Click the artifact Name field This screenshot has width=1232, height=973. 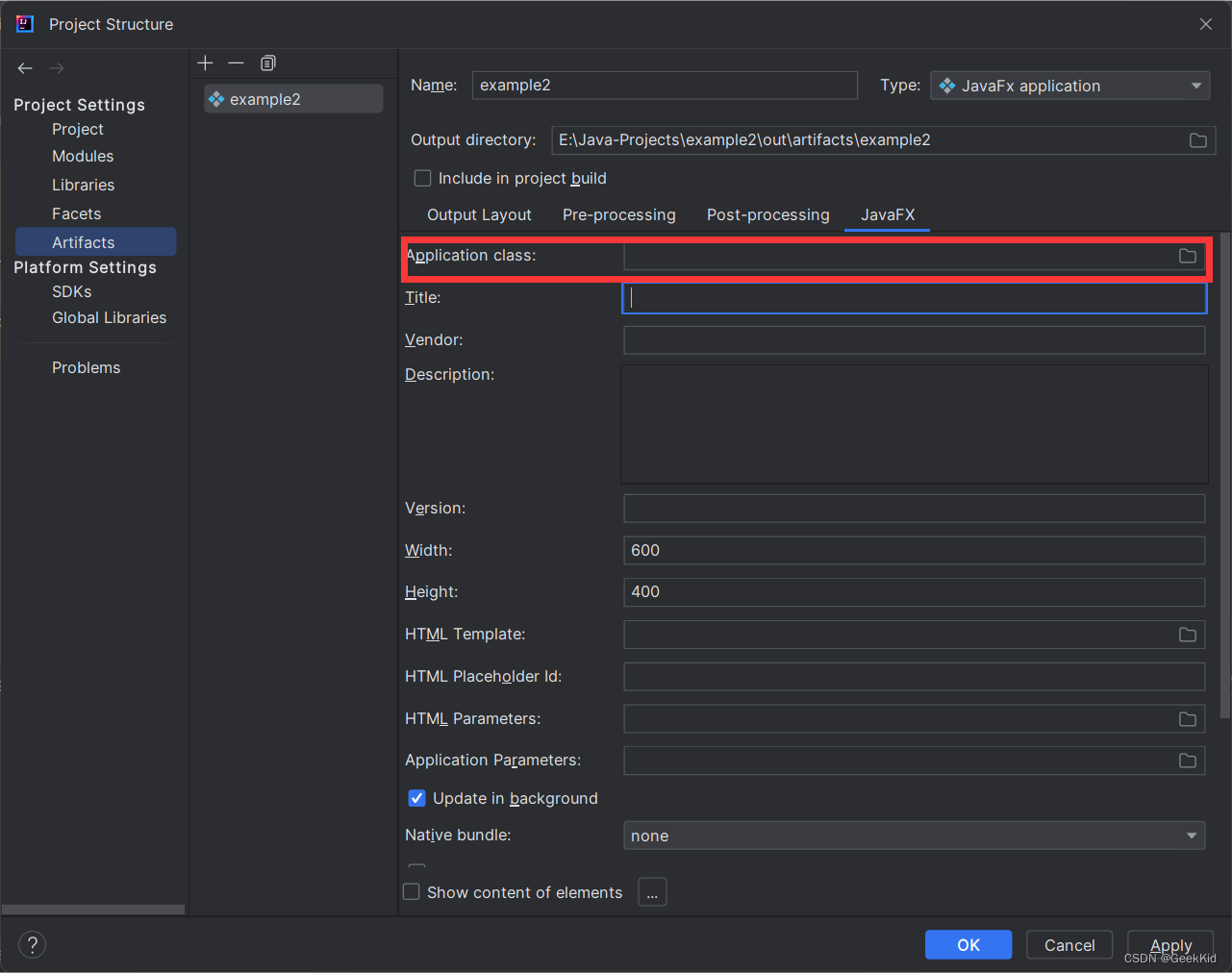pyautogui.click(x=665, y=85)
